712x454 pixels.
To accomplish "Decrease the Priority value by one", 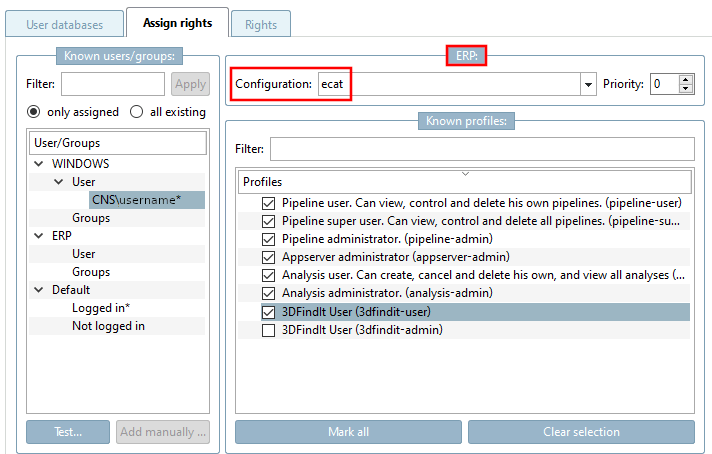I will [685, 89].
